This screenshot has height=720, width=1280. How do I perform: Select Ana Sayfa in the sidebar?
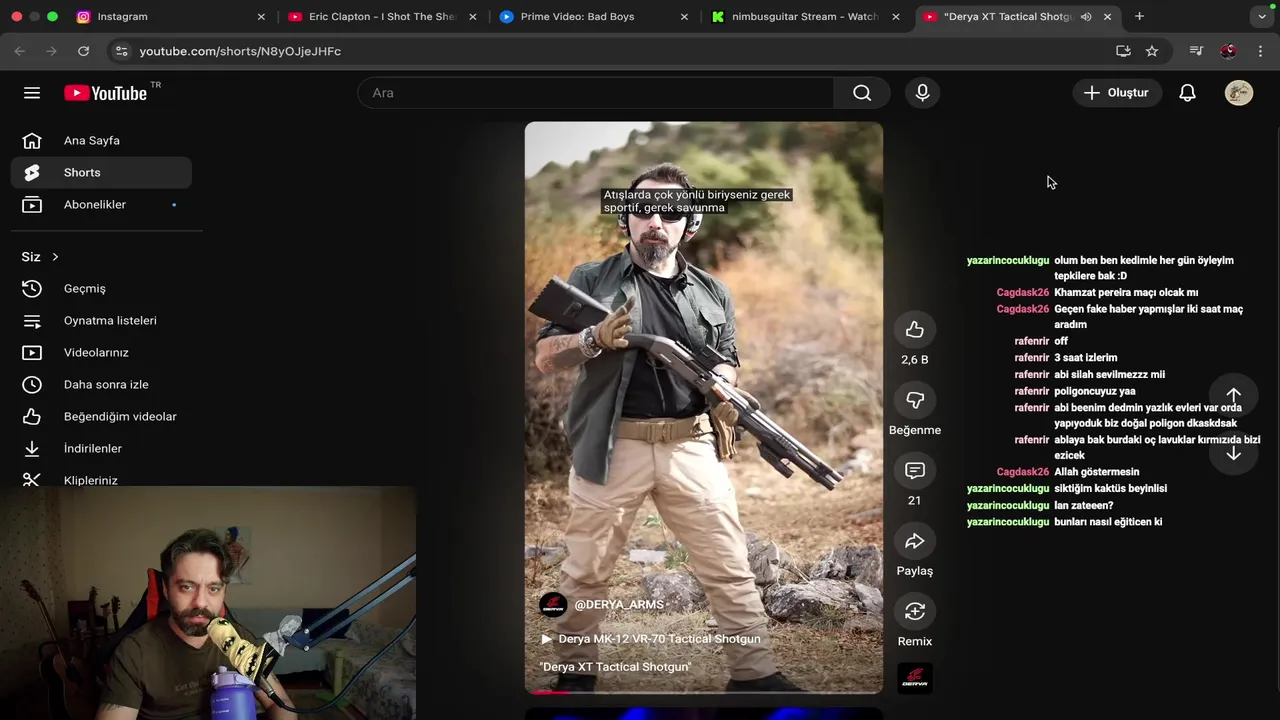[101, 141]
